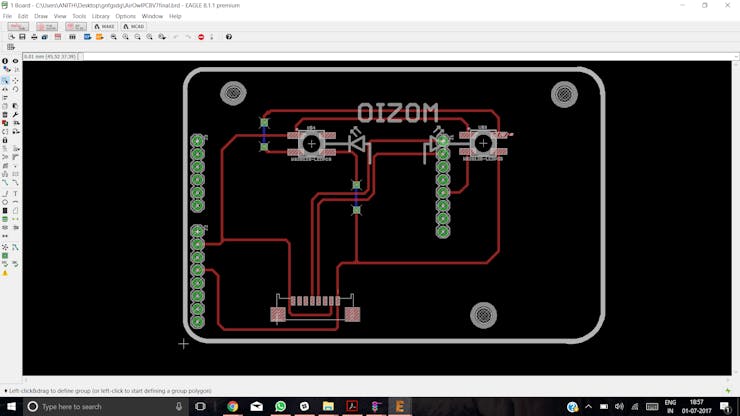Open the Options menu

126,16
